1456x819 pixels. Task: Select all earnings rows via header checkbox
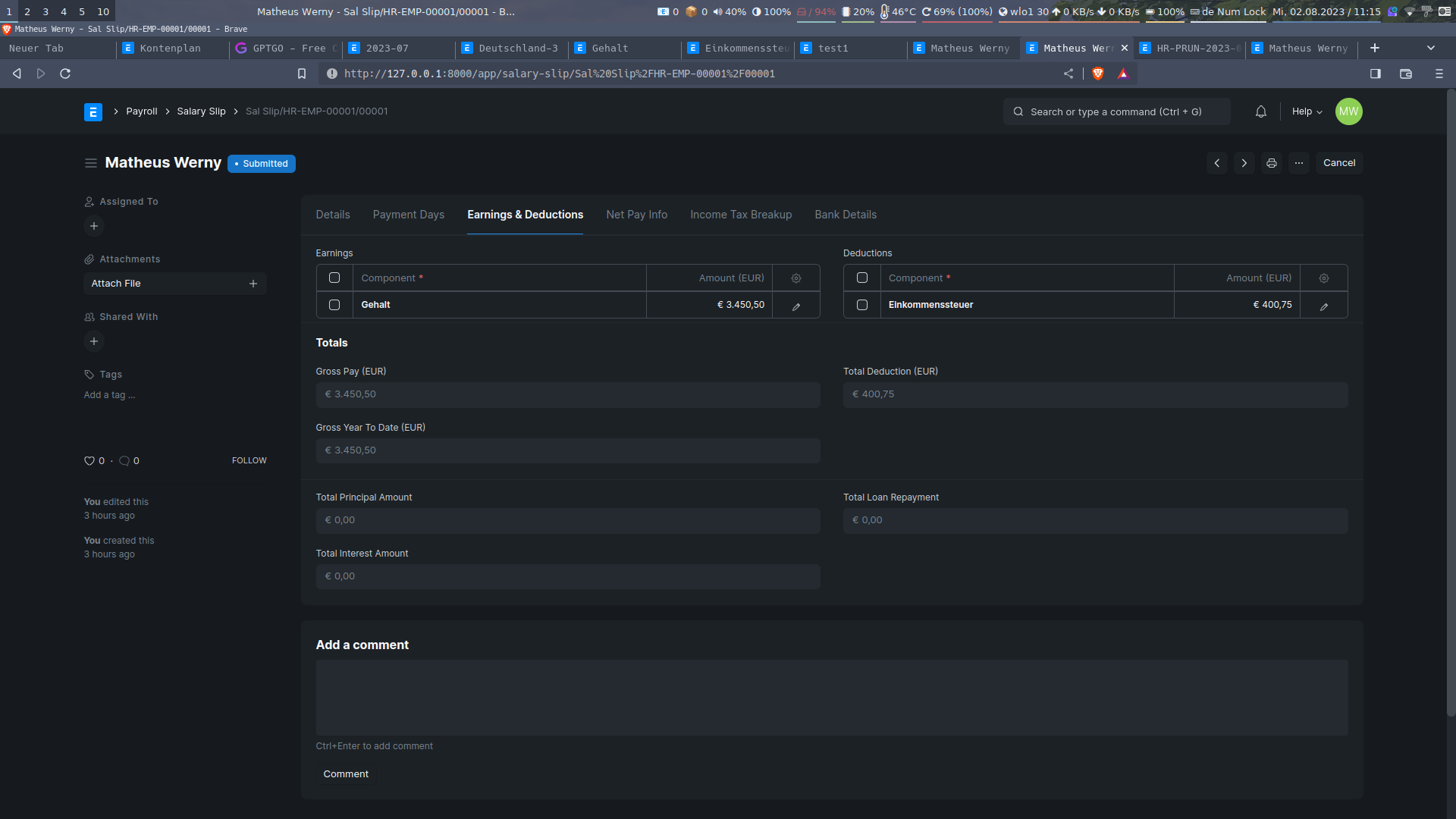[x=334, y=278]
